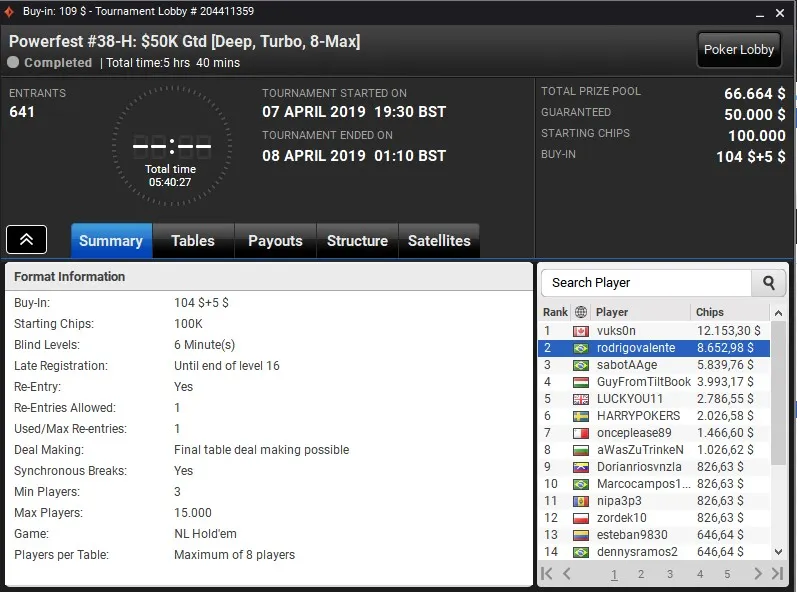
Task: Click the partypoker diamond logo icon
Action: pos(9,11)
